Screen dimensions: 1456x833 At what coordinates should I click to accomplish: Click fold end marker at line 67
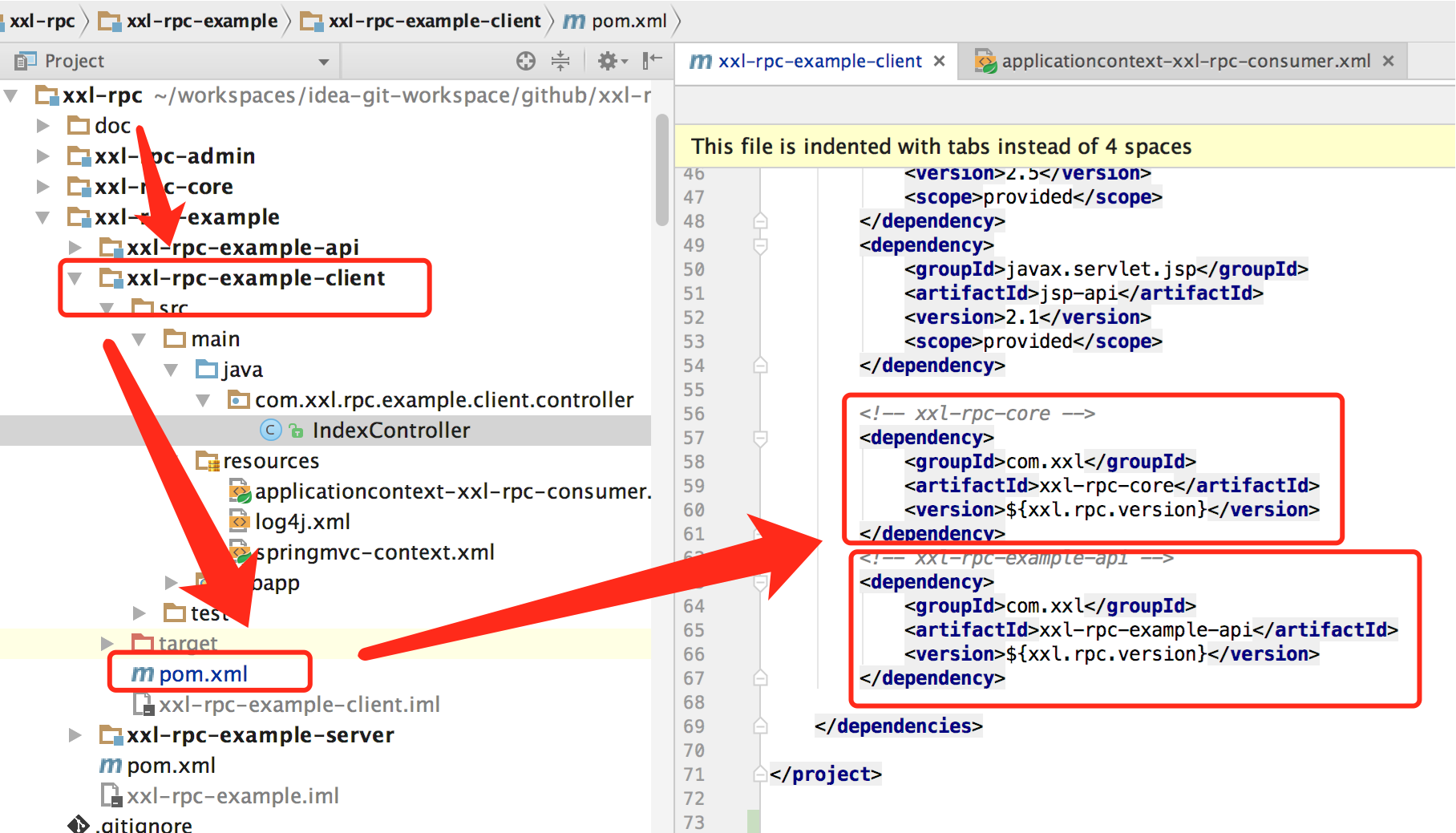click(x=761, y=678)
